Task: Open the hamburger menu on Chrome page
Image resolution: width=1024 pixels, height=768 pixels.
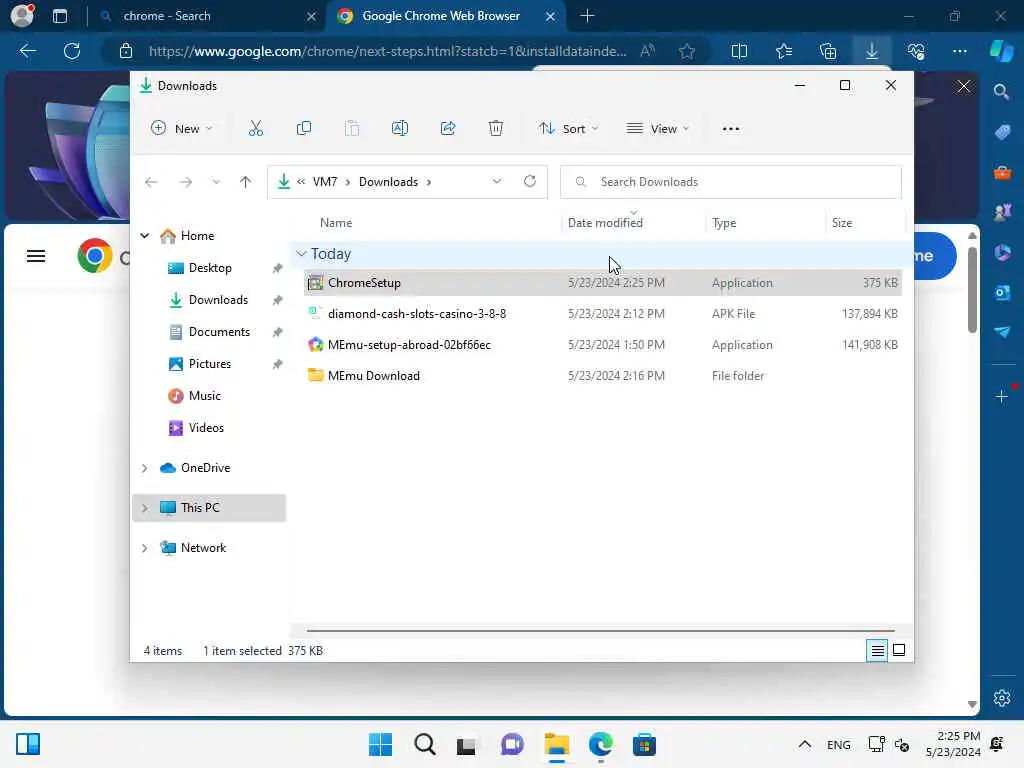Action: [x=36, y=256]
